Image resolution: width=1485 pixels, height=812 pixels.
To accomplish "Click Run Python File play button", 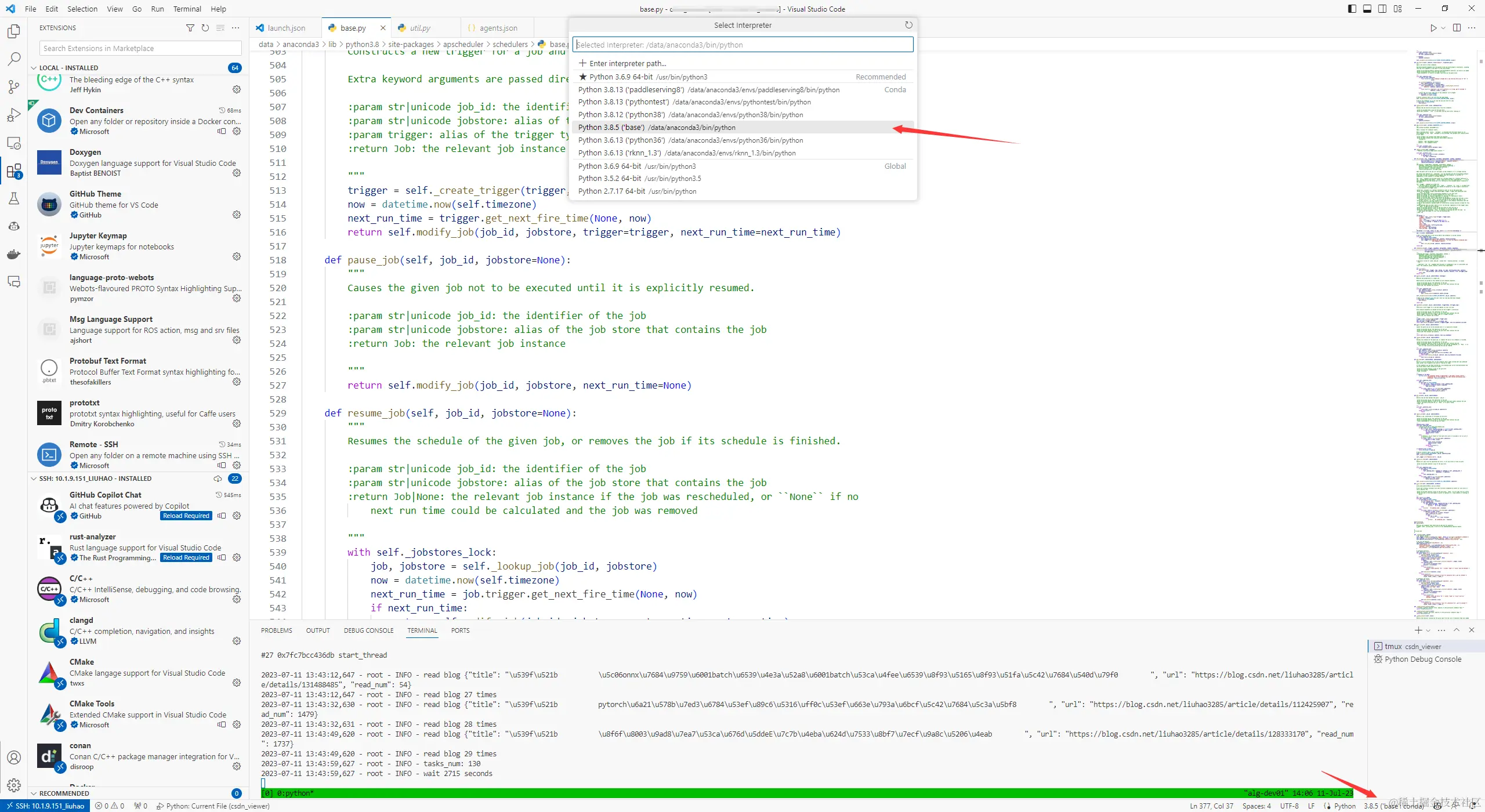I will [x=1433, y=28].
